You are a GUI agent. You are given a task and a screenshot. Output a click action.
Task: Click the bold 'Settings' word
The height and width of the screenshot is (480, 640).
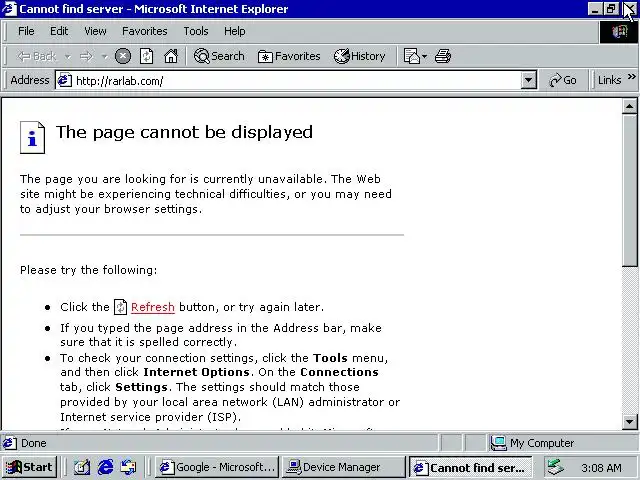[x=141, y=387]
